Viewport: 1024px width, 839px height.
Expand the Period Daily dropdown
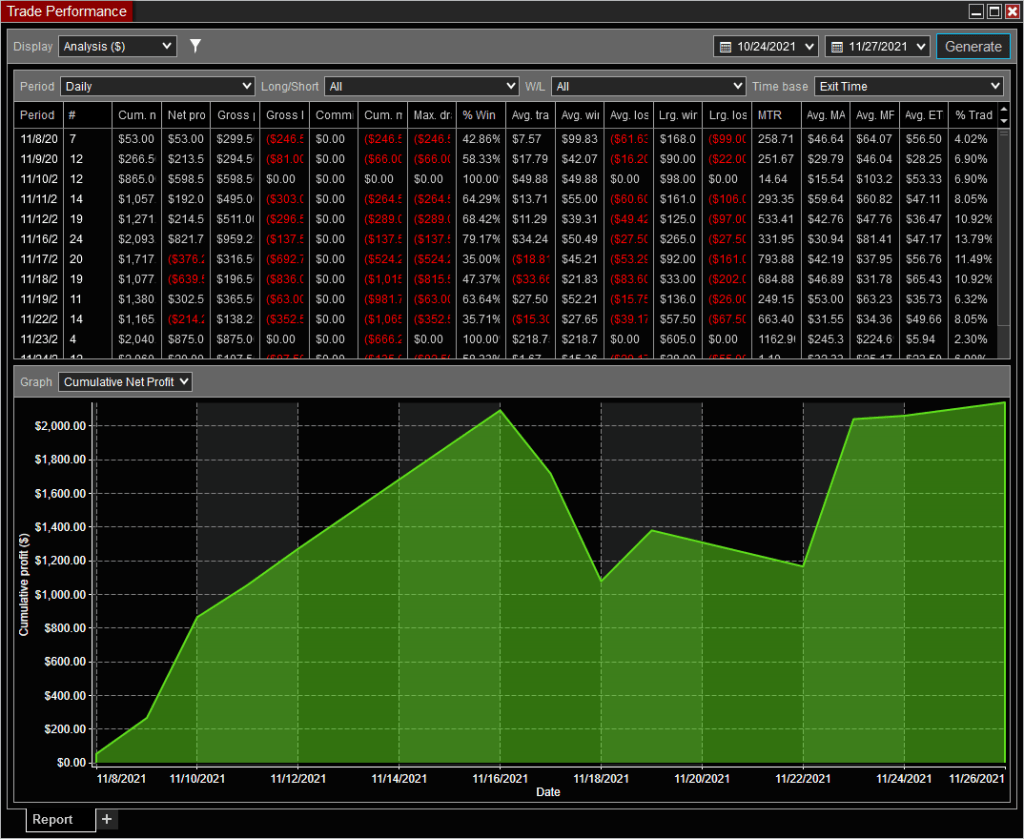[x=157, y=87]
